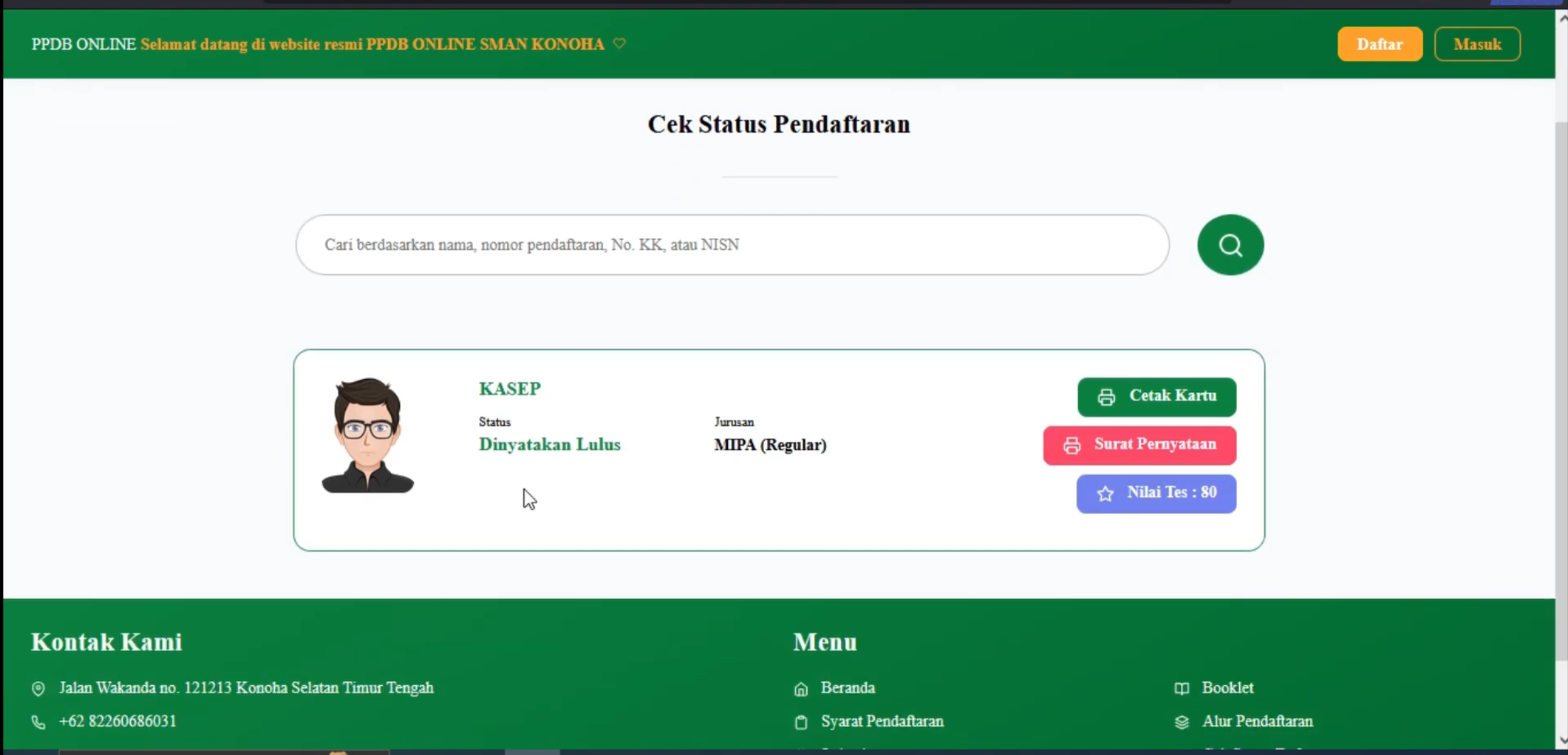Click the location pin icon in Kontak Kami

(38, 689)
